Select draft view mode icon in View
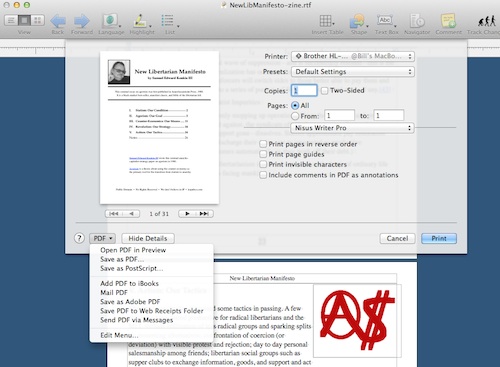 (11, 21)
